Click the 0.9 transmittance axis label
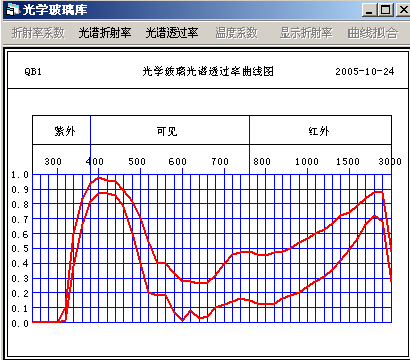This screenshot has height=360, width=410. click(20, 190)
